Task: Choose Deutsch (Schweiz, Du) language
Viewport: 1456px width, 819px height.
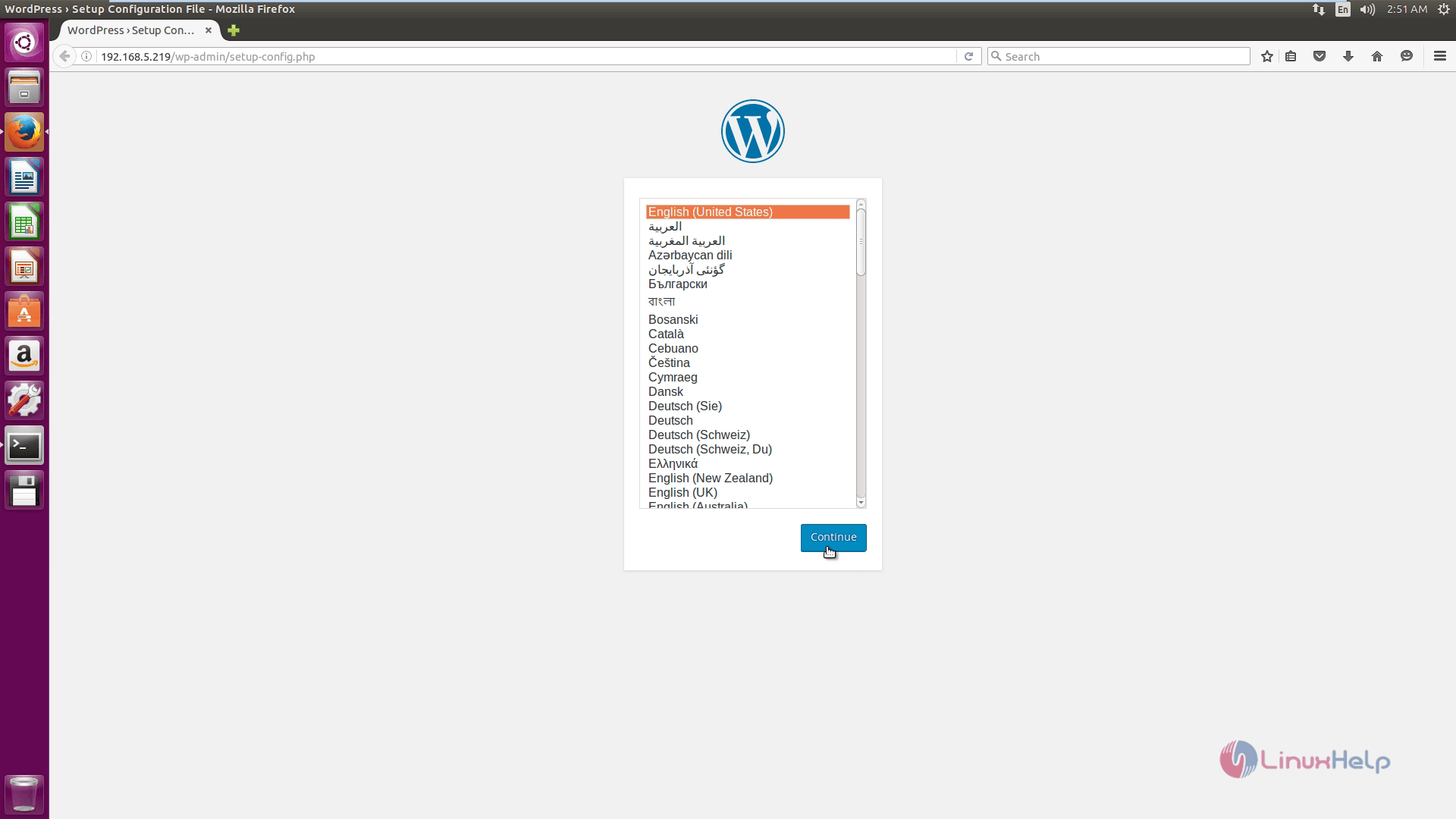Action: pyautogui.click(x=748, y=450)
